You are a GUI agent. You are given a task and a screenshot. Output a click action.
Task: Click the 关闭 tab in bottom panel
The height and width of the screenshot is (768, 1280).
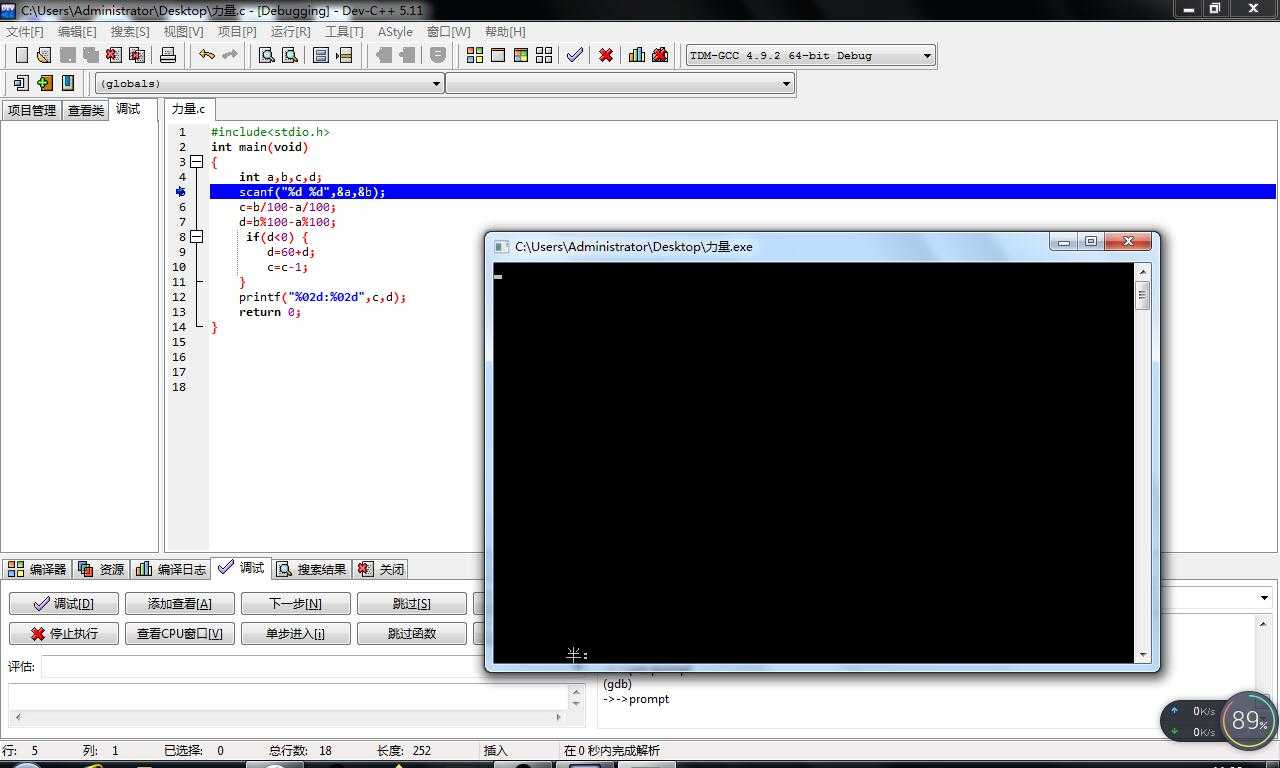pos(381,569)
